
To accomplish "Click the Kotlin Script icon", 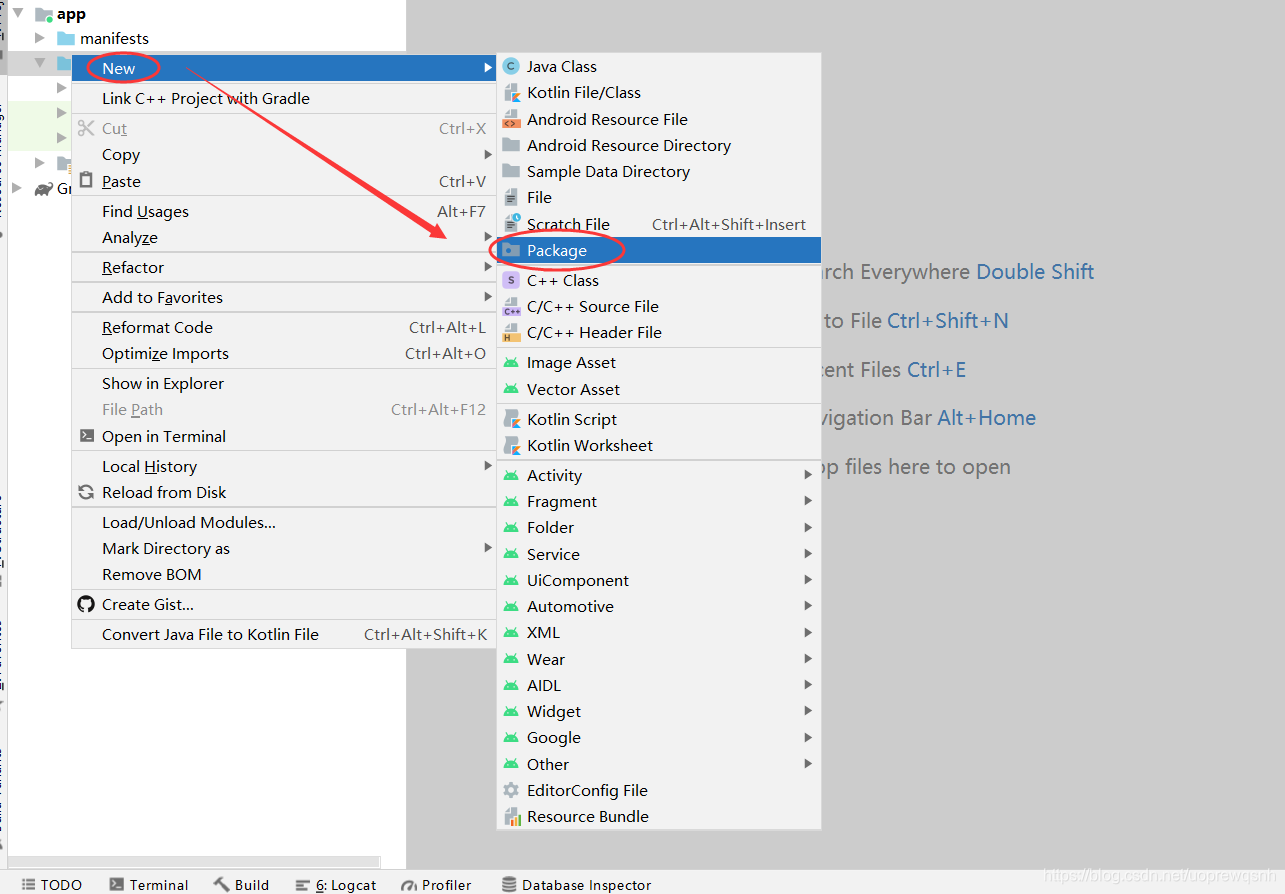I will point(511,420).
